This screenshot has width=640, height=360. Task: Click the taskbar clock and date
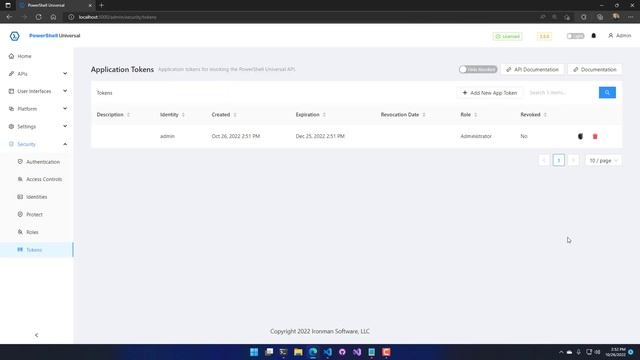pyautogui.click(x=616, y=352)
